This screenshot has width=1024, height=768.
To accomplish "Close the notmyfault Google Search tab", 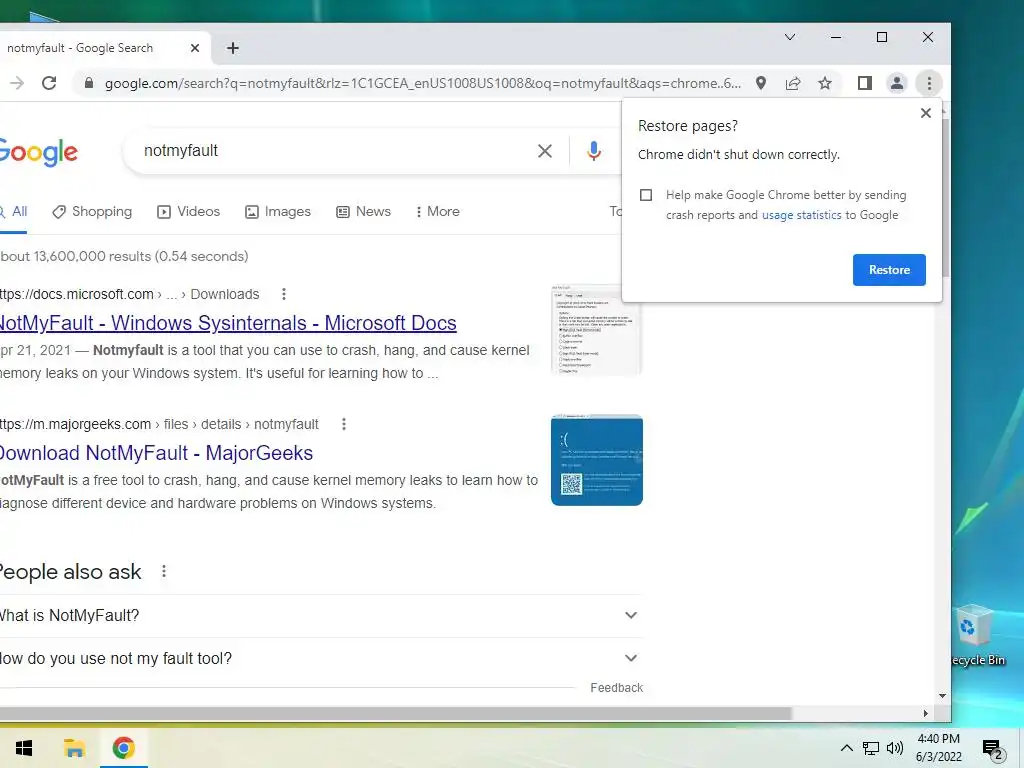I will pos(195,48).
